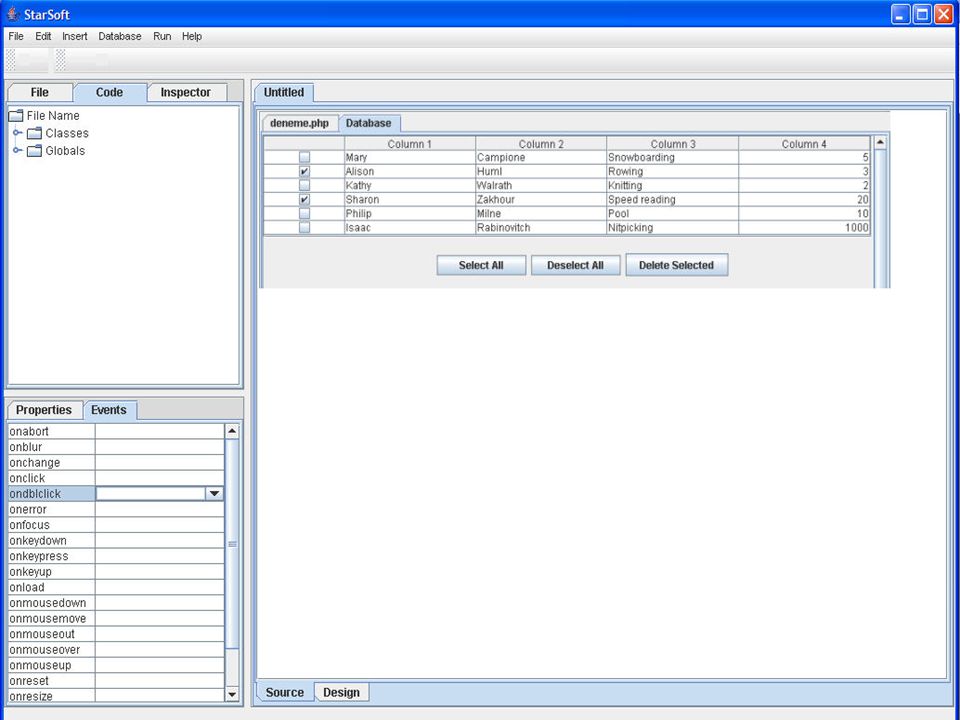Select the onmousedown event row

point(116,603)
